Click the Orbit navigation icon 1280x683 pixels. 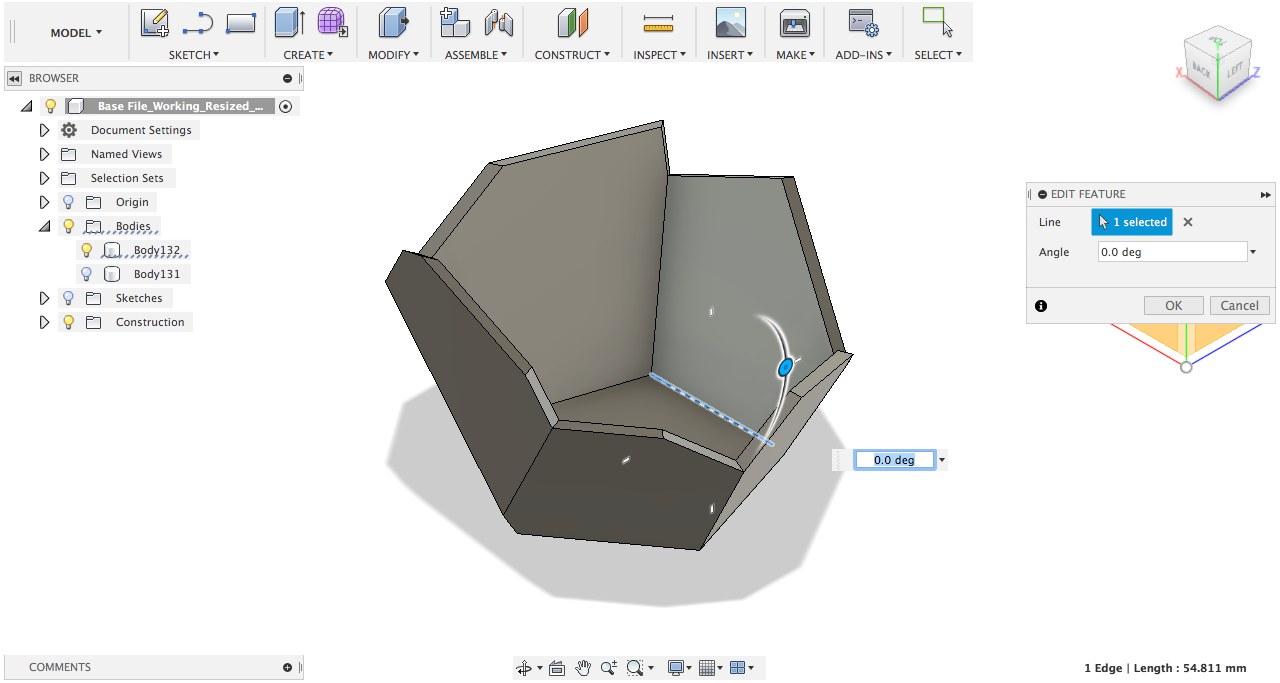point(524,668)
